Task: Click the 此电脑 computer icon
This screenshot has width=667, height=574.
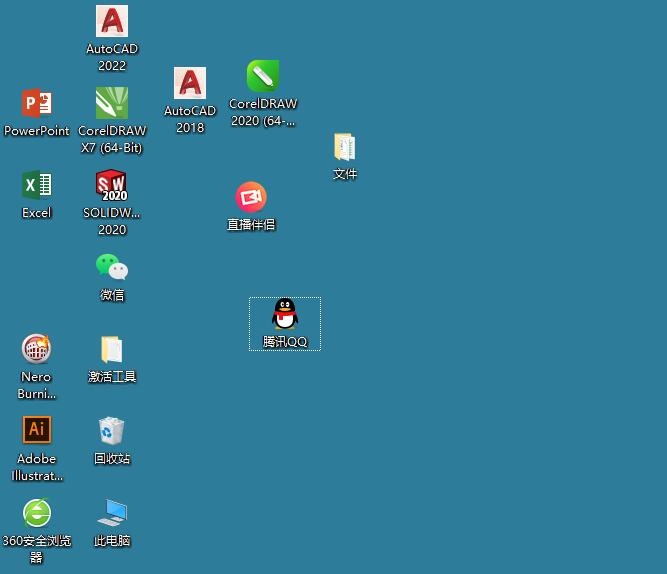Action: [112, 513]
